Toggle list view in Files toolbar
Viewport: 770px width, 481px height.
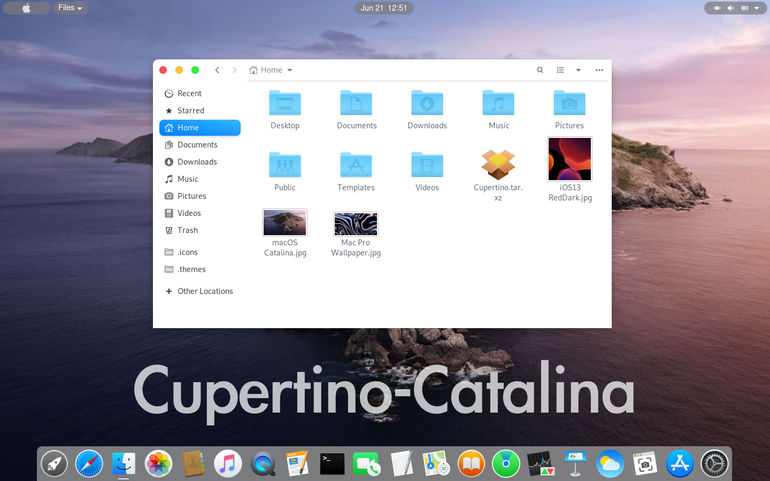click(560, 70)
